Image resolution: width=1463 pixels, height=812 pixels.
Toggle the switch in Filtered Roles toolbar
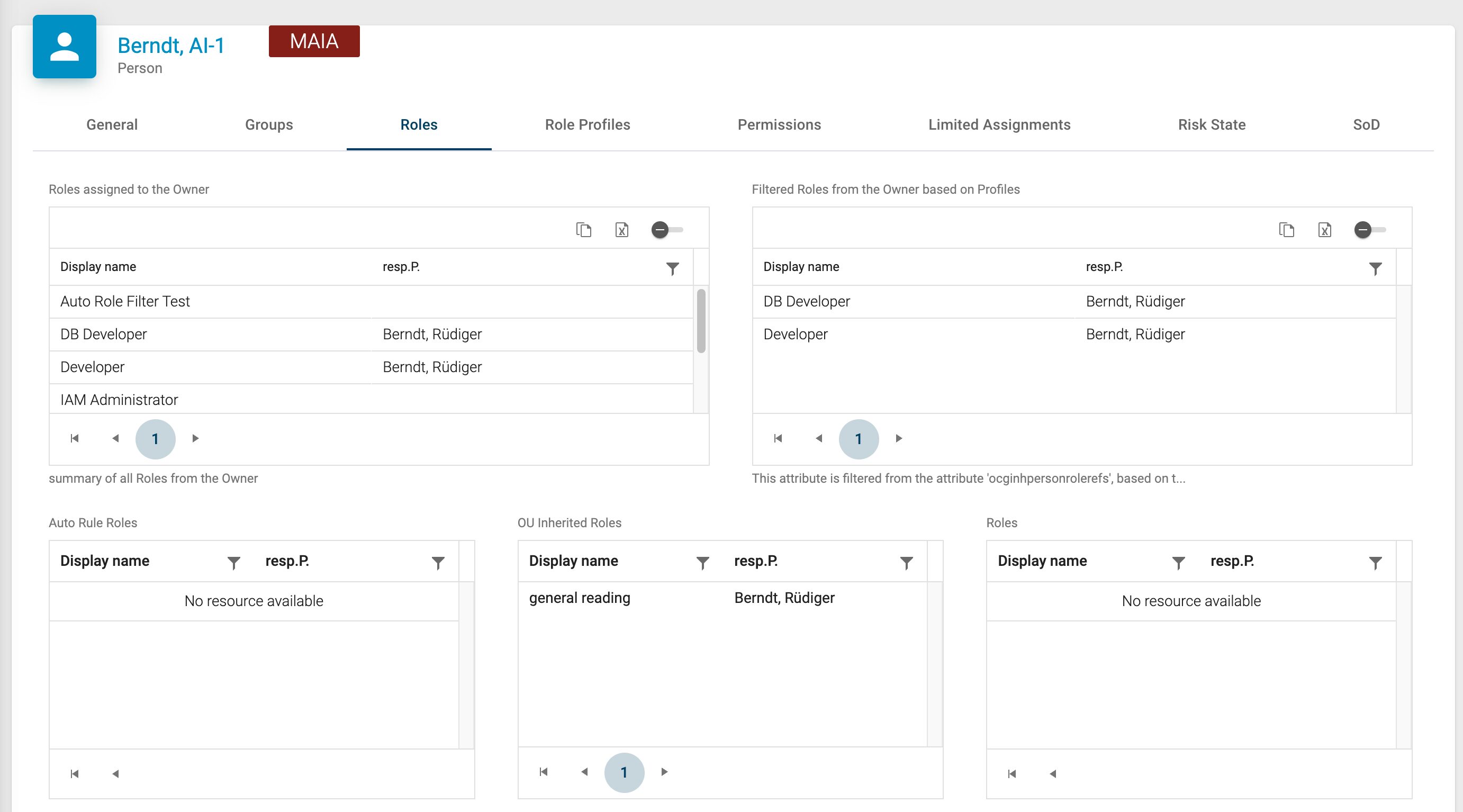tap(1369, 230)
